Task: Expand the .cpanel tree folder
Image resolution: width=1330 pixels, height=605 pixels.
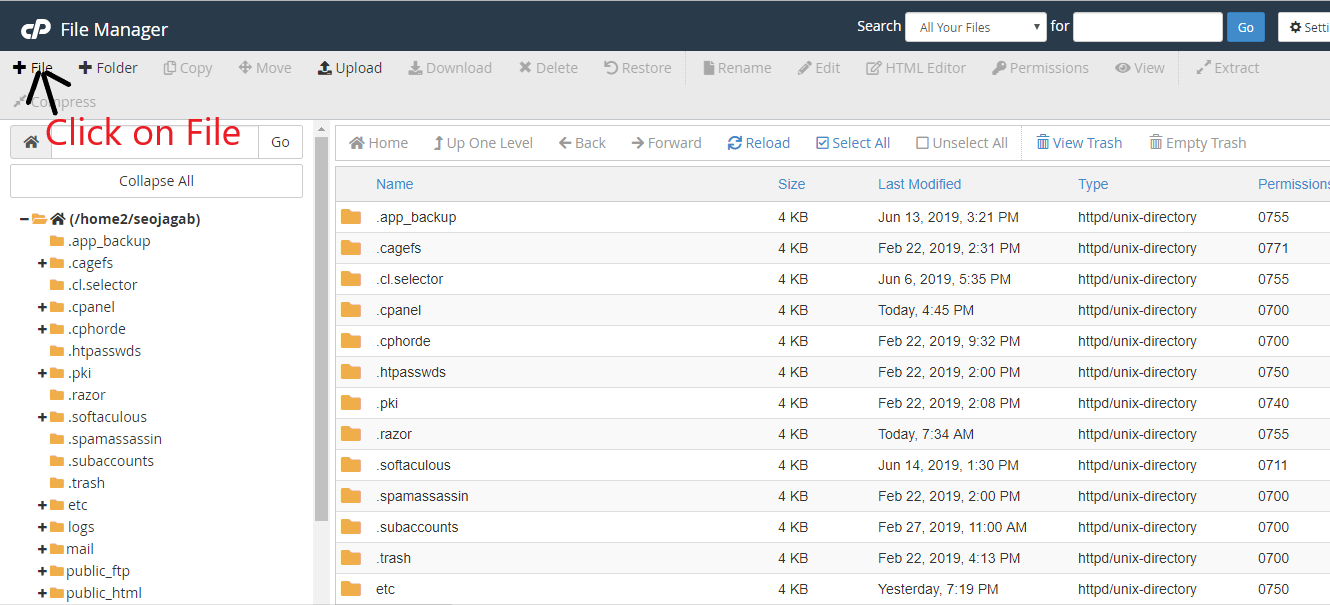Action: tap(42, 307)
